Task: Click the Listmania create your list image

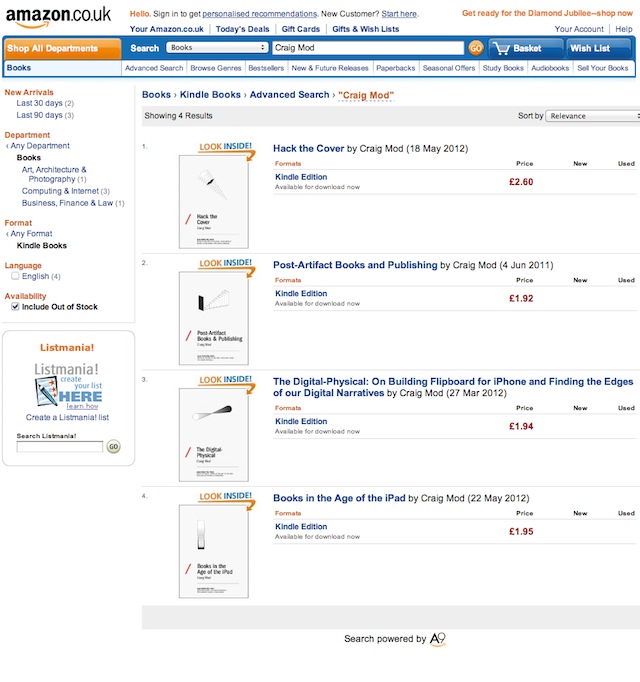Action: (67, 386)
